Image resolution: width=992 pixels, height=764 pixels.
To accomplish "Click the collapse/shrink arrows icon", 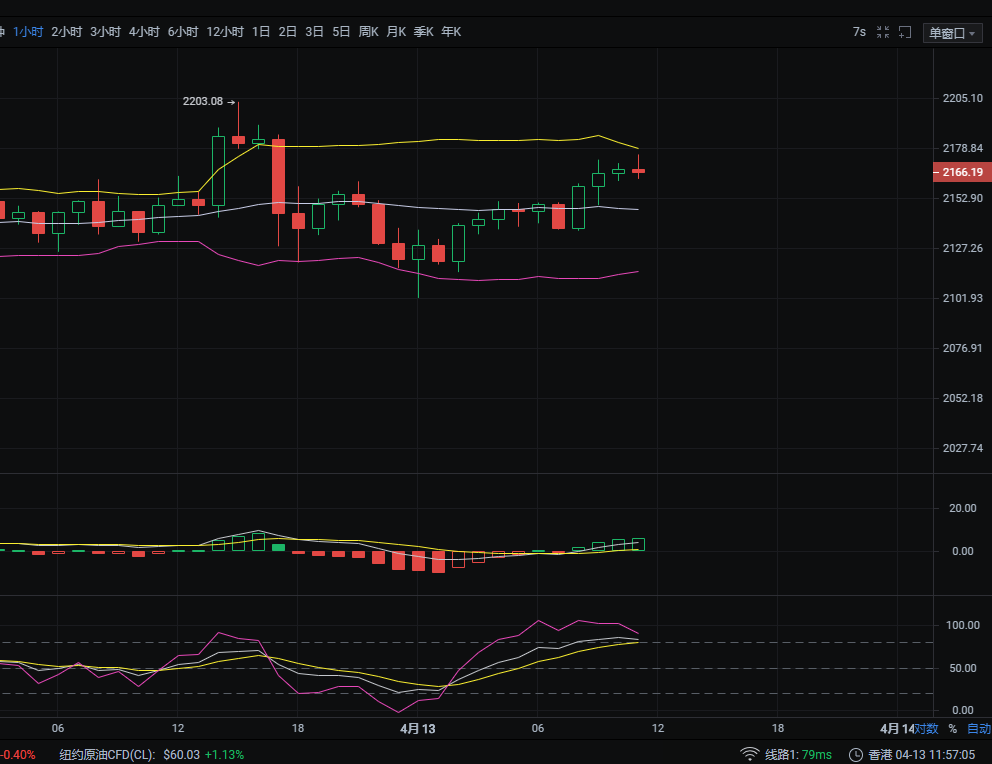I will pyautogui.click(x=883, y=32).
